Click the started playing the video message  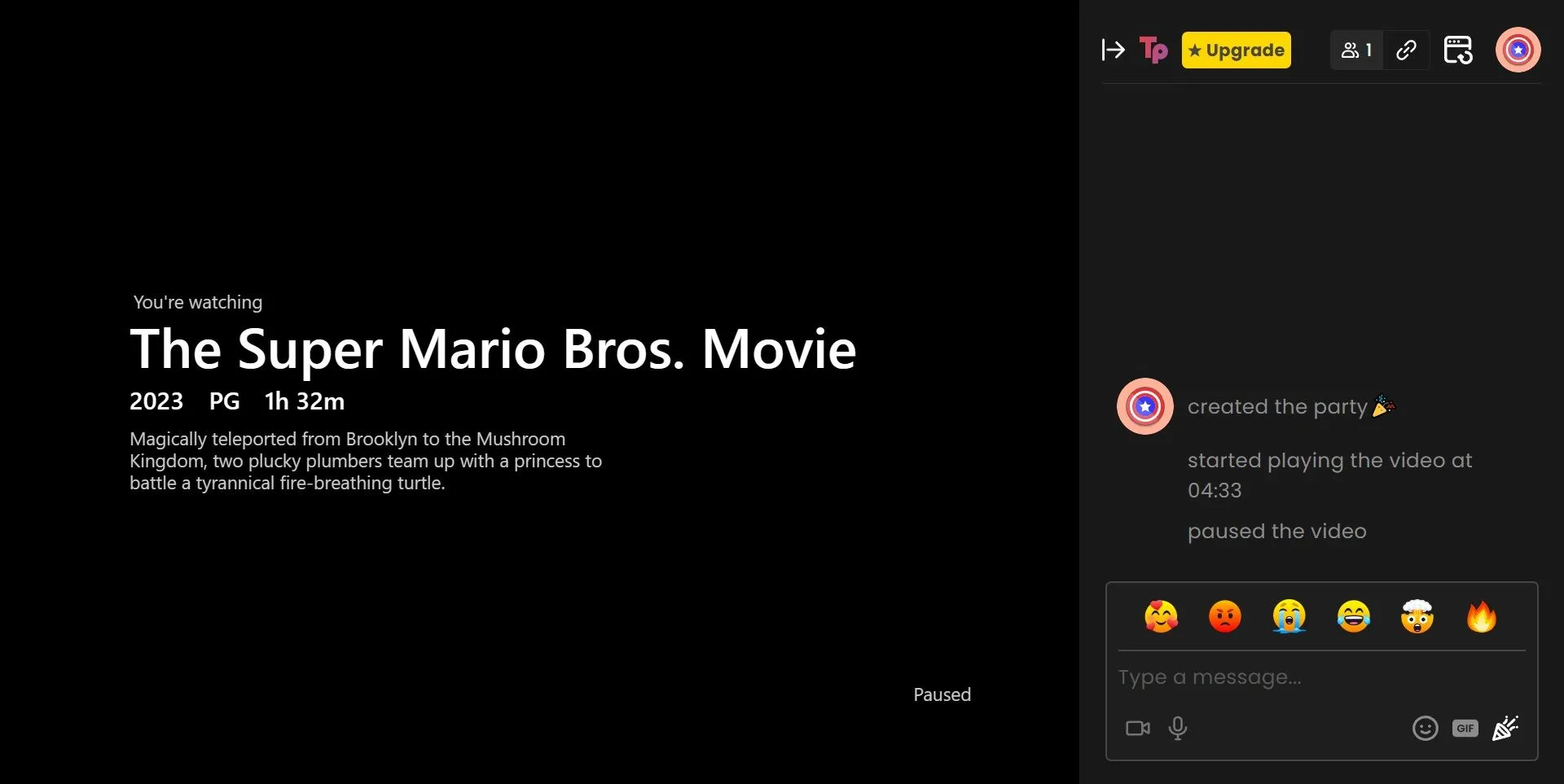coord(1329,475)
